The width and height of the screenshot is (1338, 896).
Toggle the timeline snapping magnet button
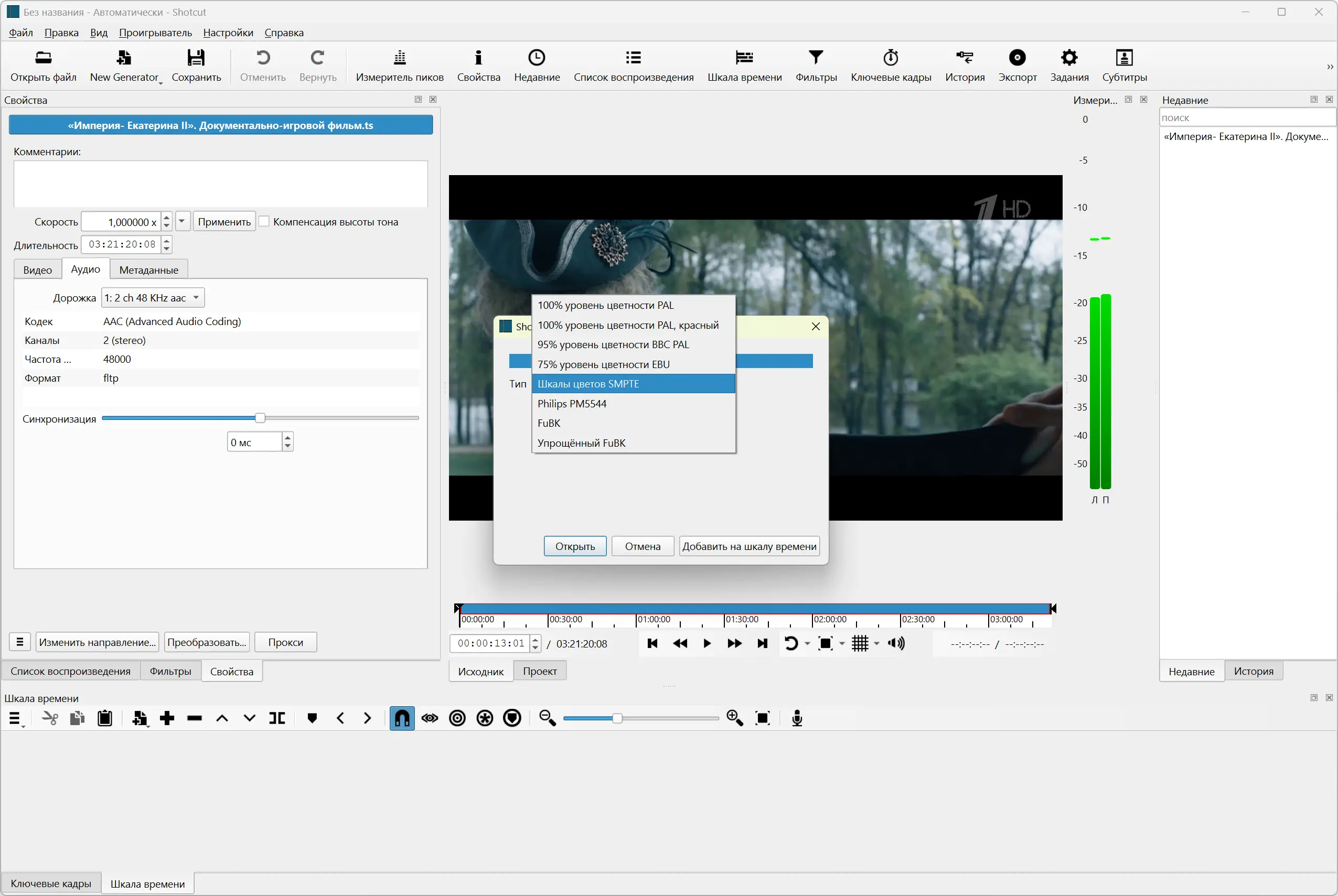click(402, 718)
